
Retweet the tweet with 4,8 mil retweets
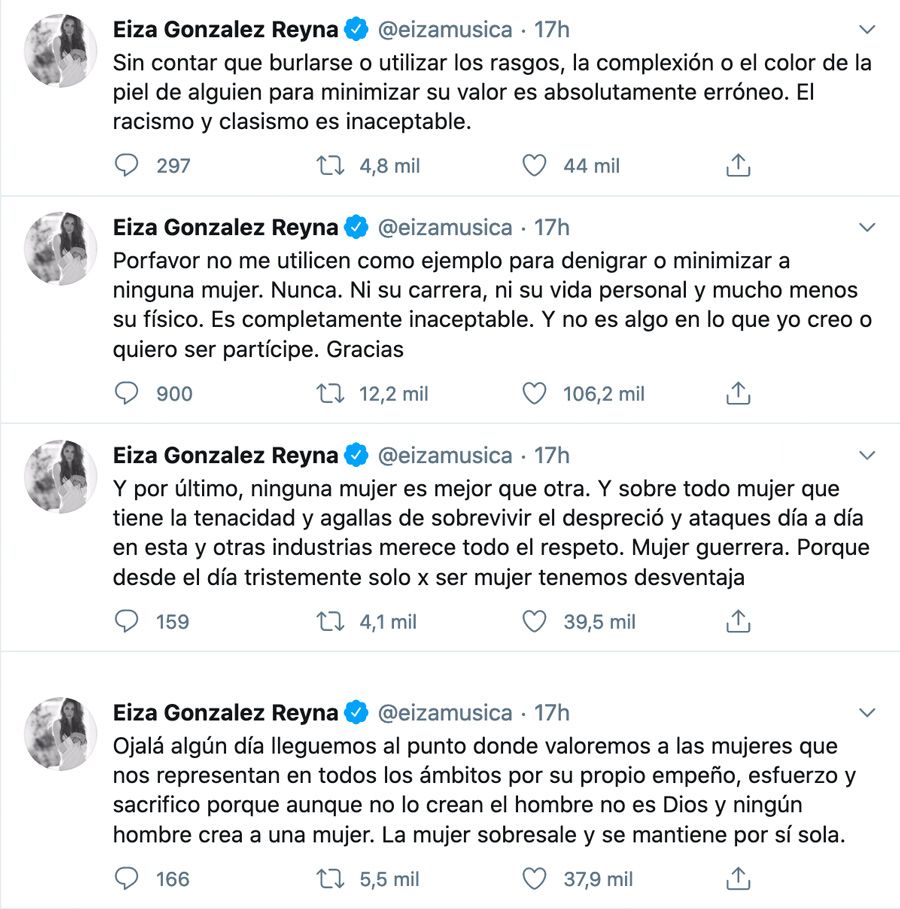pos(330,166)
